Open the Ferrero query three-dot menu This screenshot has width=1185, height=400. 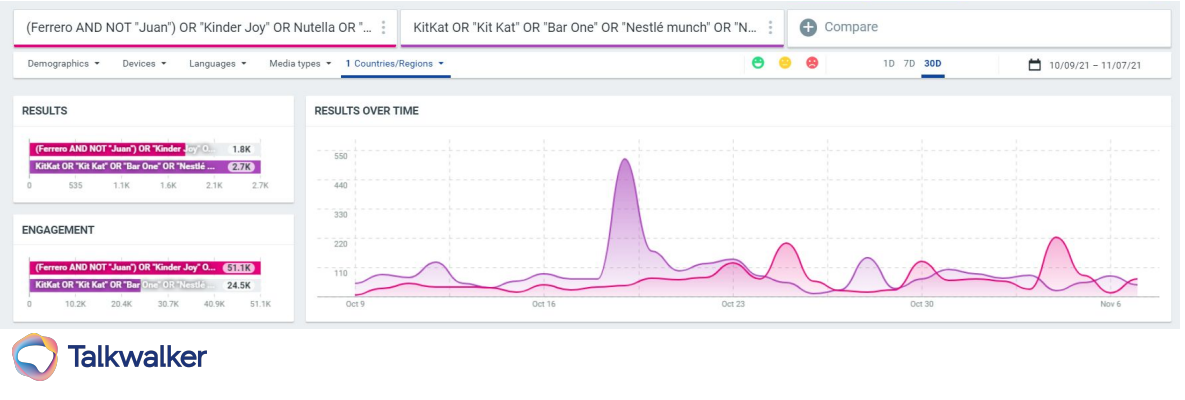click(x=383, y=27)
